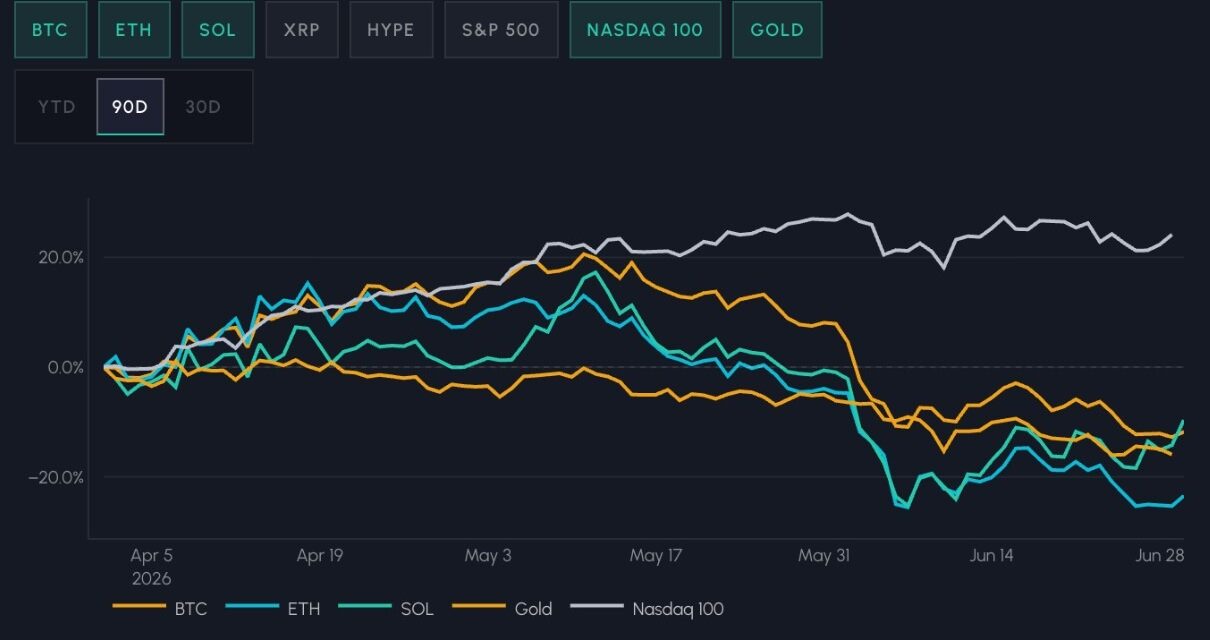Select the 90D time range
The width and height of the screenshot is (1210, 640).
point(130,107)
